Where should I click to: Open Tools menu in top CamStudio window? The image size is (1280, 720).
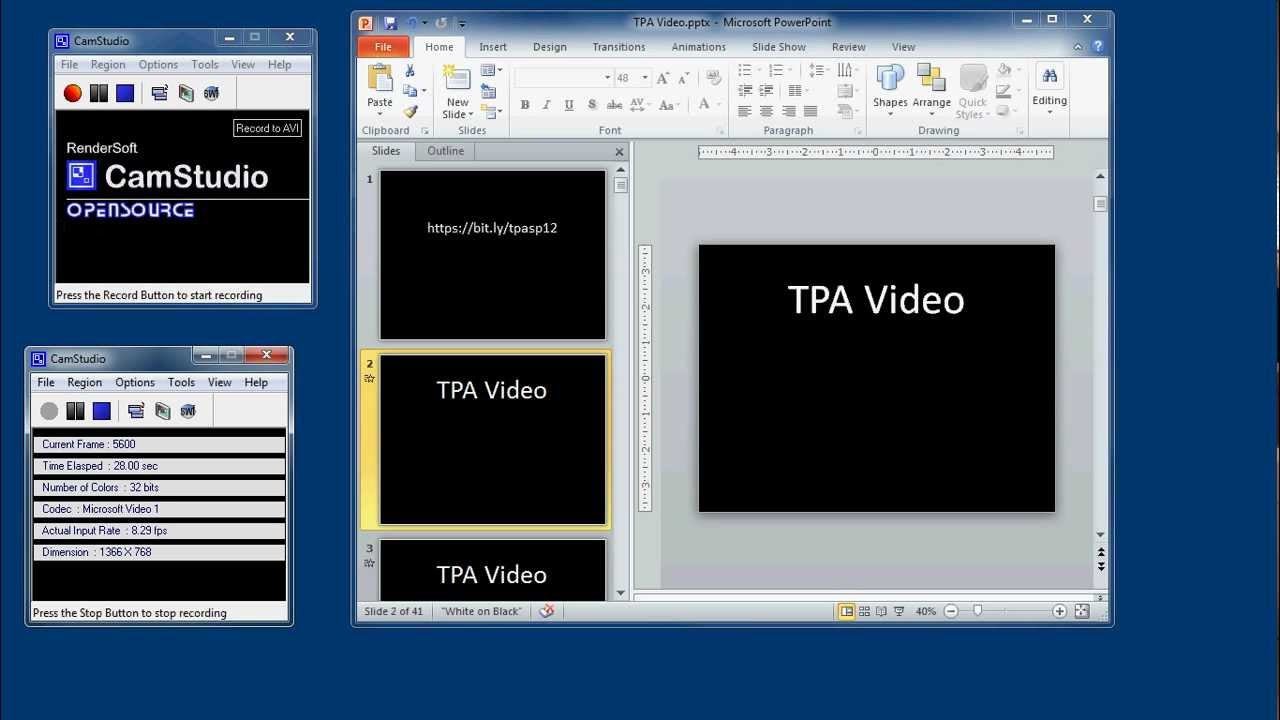[x=205, y=65]
